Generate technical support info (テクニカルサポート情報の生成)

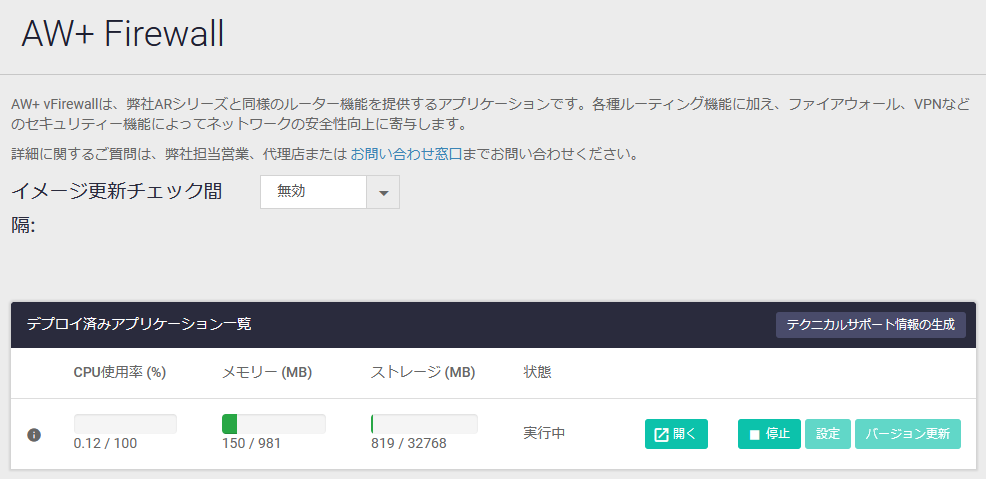870,325
